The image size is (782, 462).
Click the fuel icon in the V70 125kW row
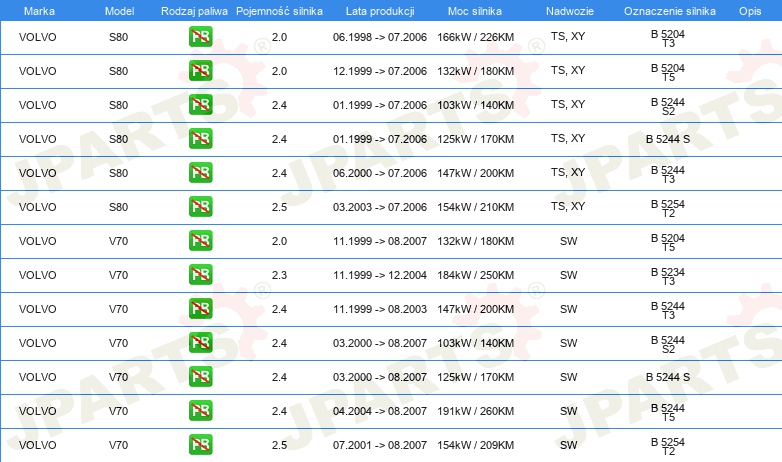[x=200, y=377]
